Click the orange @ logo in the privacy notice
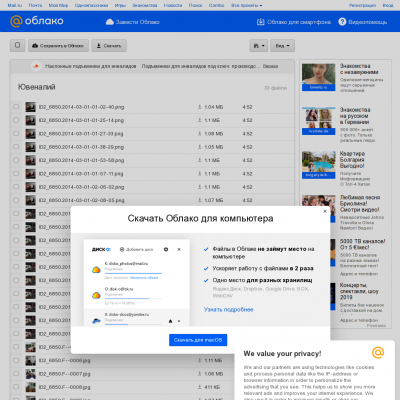Screen dimensions: 400x400 point(378,352)
